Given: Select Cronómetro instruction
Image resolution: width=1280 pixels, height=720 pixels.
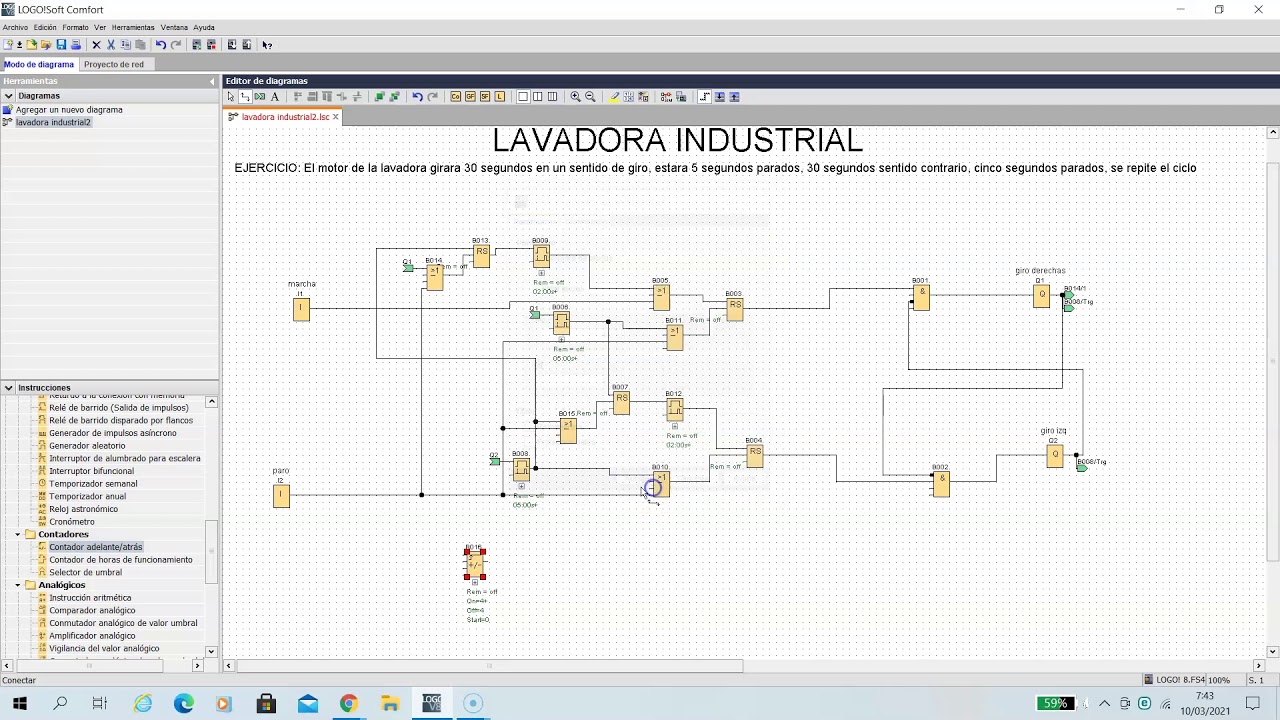Looking at the screenshot, I should [x=72, y=522].
